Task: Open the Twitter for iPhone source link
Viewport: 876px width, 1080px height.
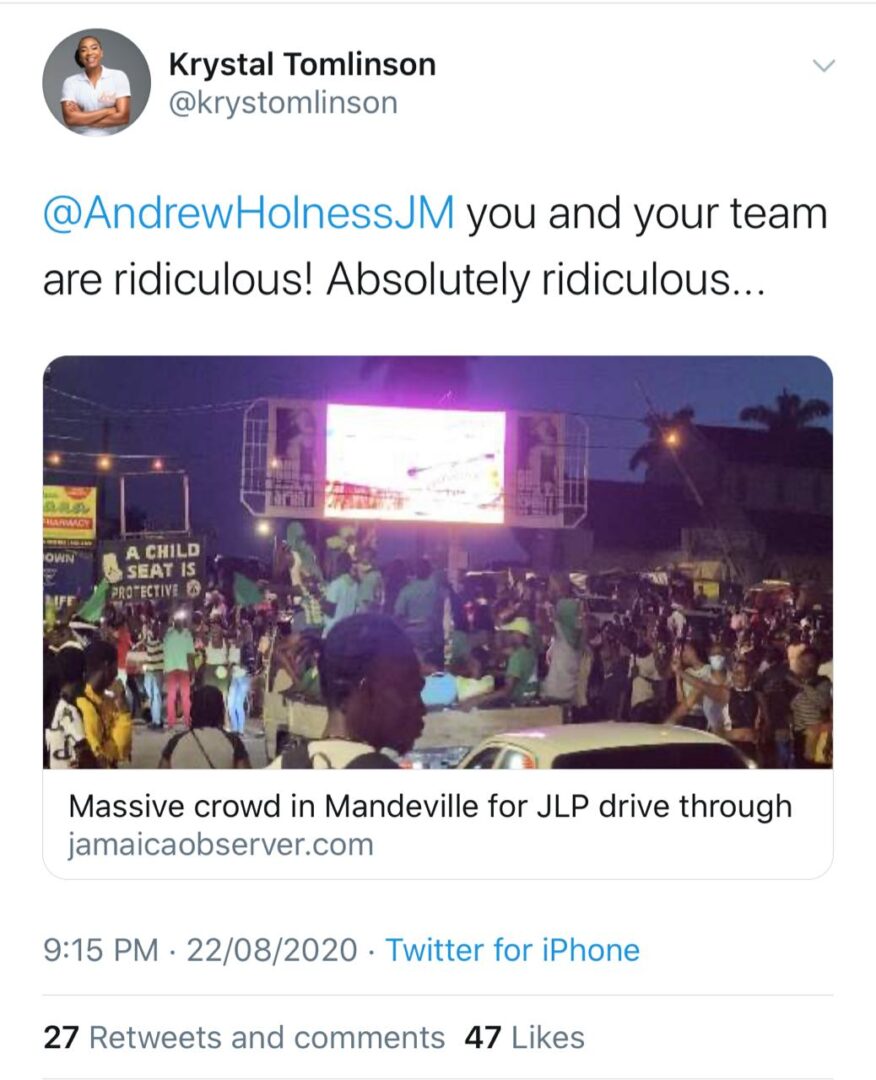Action: [x=512, y=950]
